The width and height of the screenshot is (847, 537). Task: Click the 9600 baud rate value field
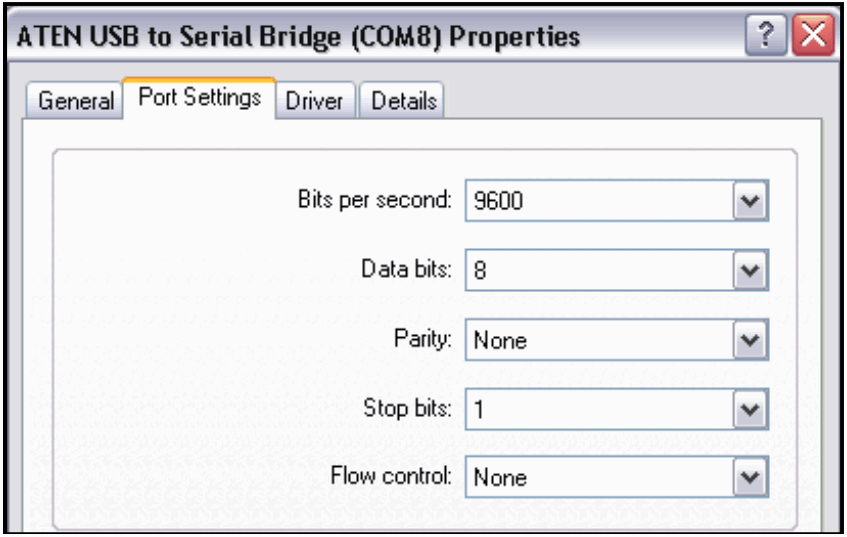point(597,202)
